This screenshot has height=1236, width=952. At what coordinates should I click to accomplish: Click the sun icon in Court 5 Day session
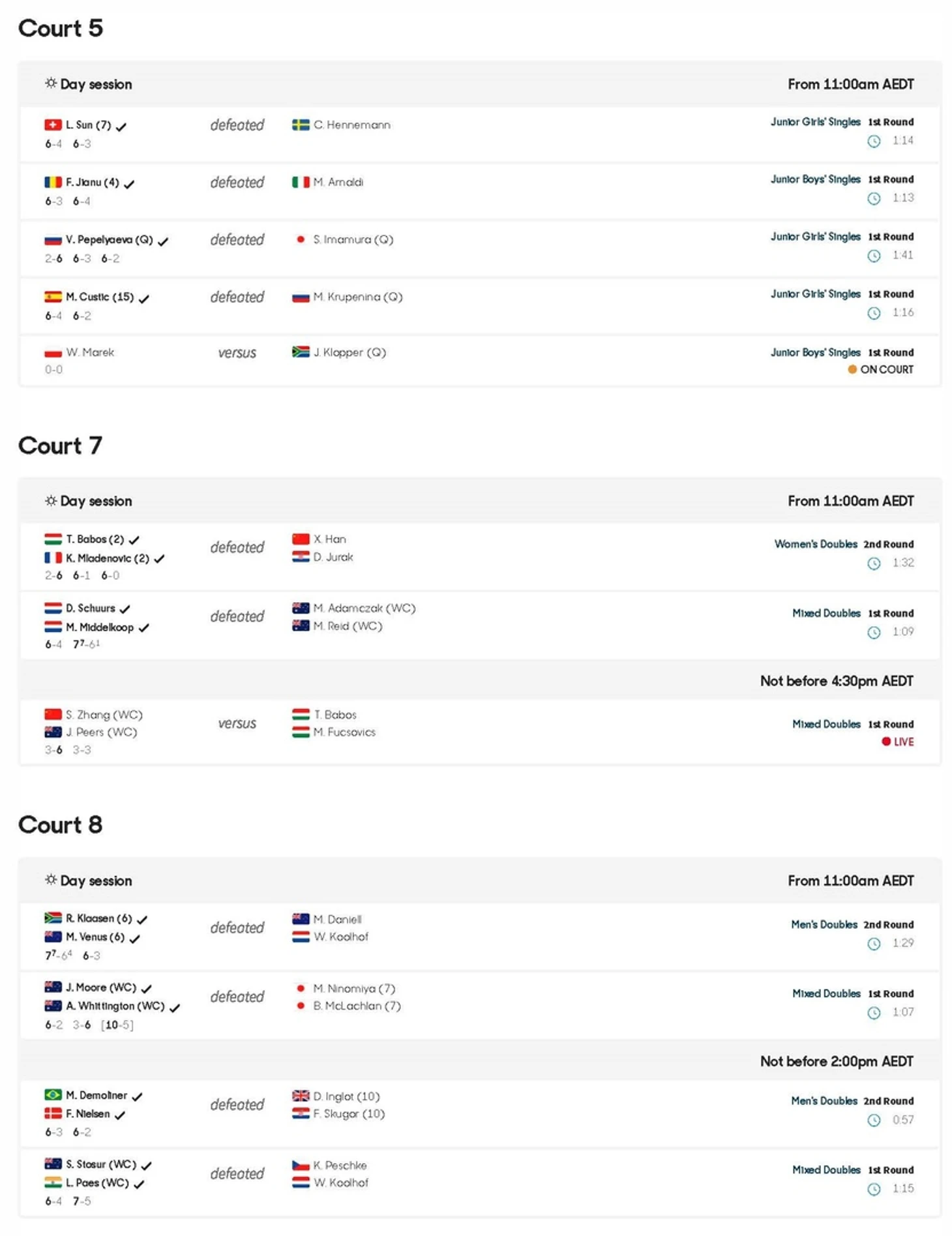[50, 83]
